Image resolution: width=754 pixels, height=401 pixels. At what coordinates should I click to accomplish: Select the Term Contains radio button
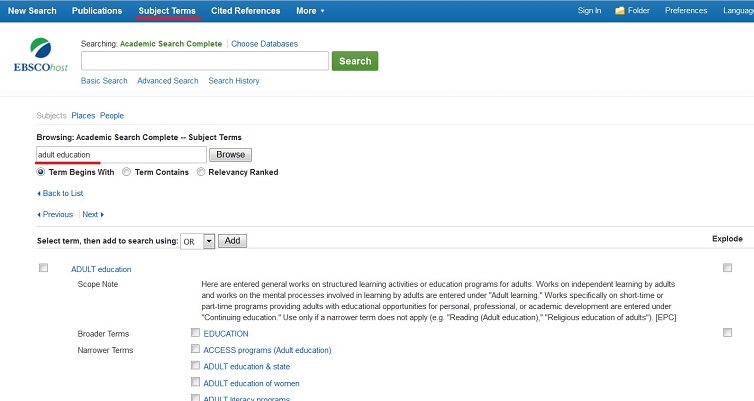point(126,172)
